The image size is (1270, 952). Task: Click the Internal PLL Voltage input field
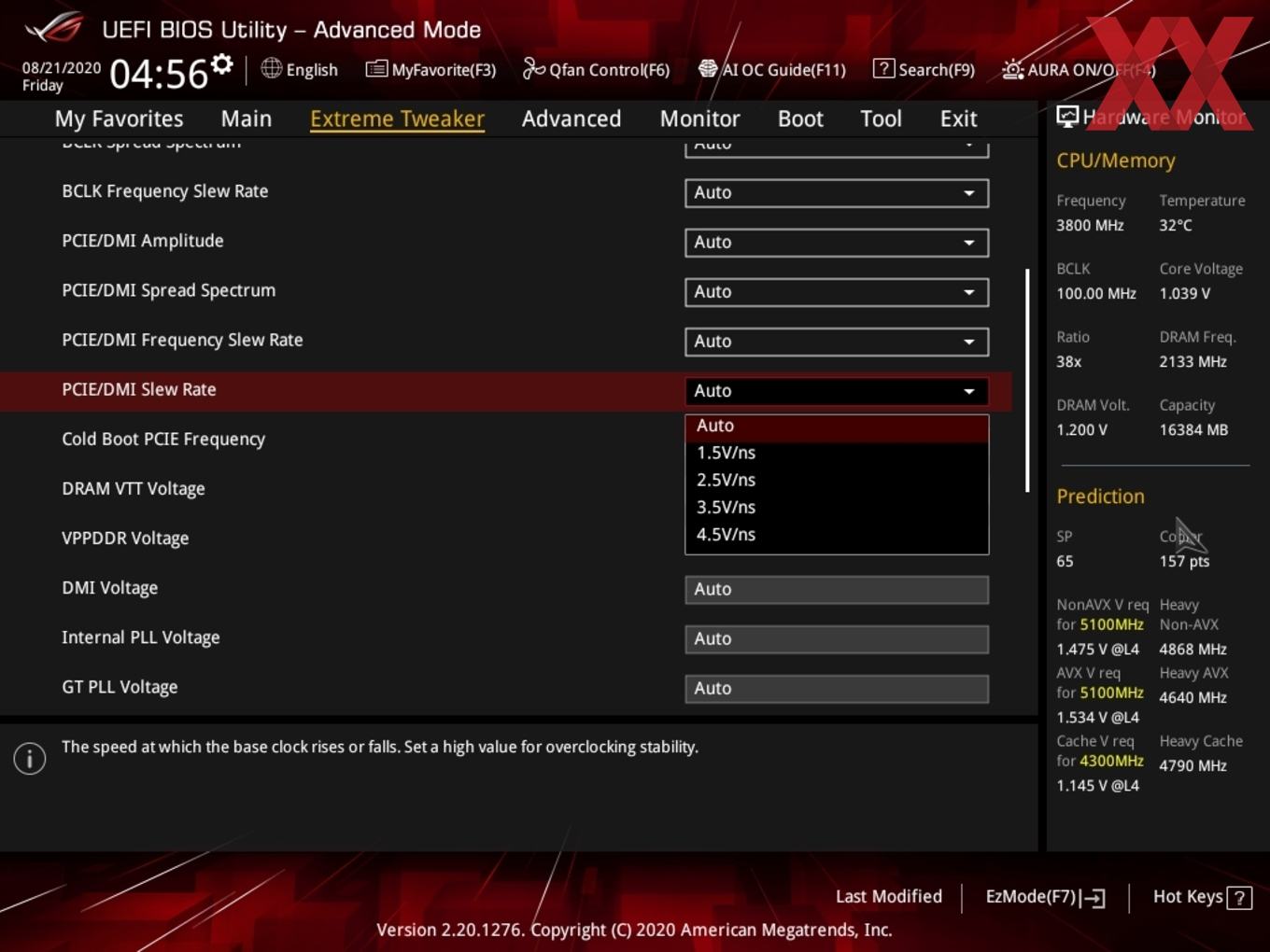(837, 639)
